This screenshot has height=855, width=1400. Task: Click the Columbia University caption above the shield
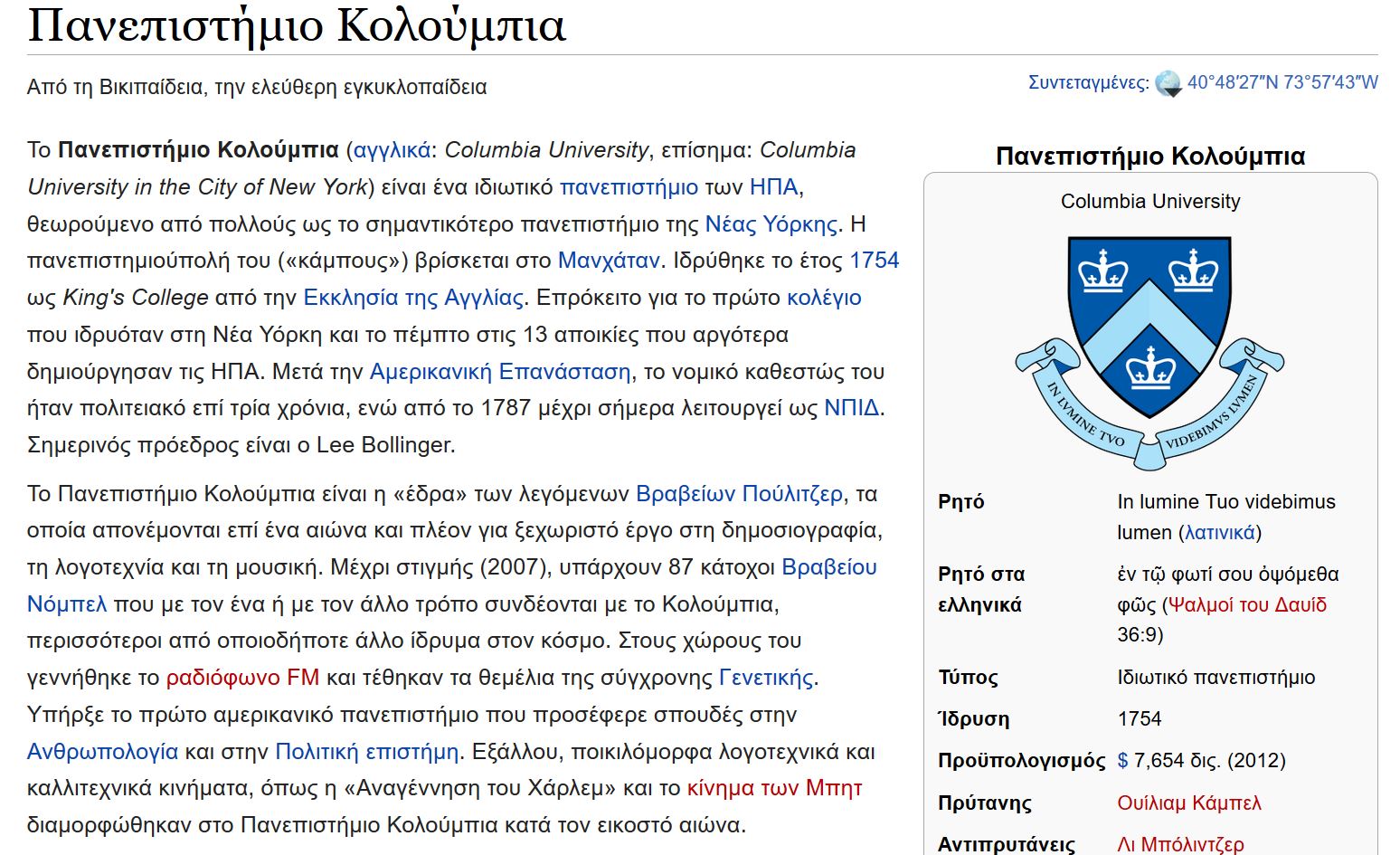coord(1150,201)
